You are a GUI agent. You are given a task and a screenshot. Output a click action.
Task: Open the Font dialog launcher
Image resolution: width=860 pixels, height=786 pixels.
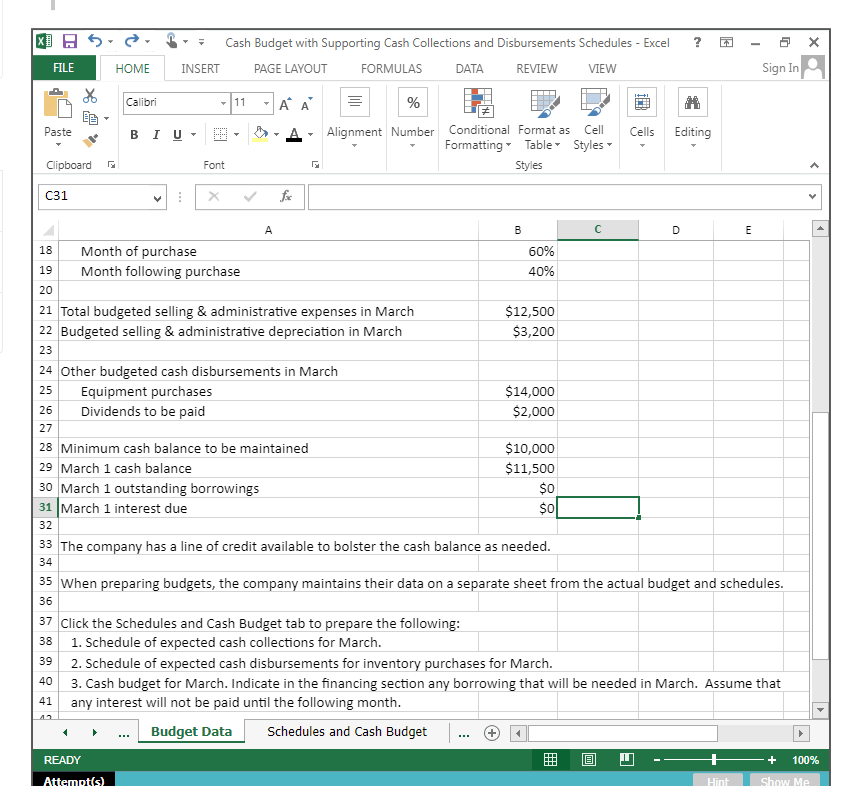315,165
